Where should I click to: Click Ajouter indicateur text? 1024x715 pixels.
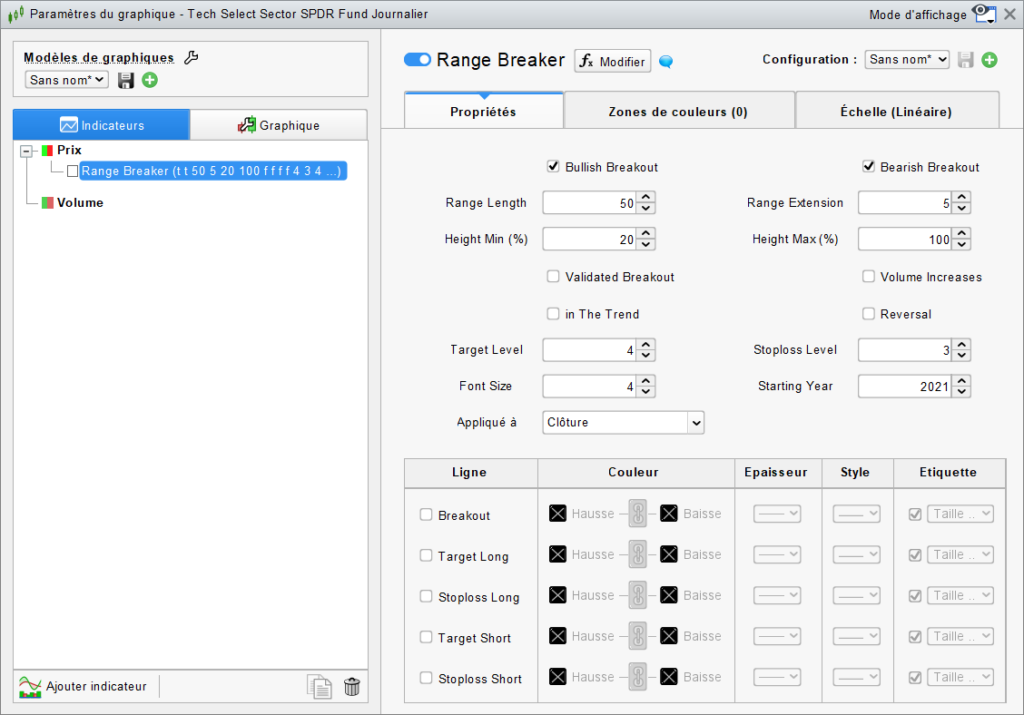tap(97, 686)
